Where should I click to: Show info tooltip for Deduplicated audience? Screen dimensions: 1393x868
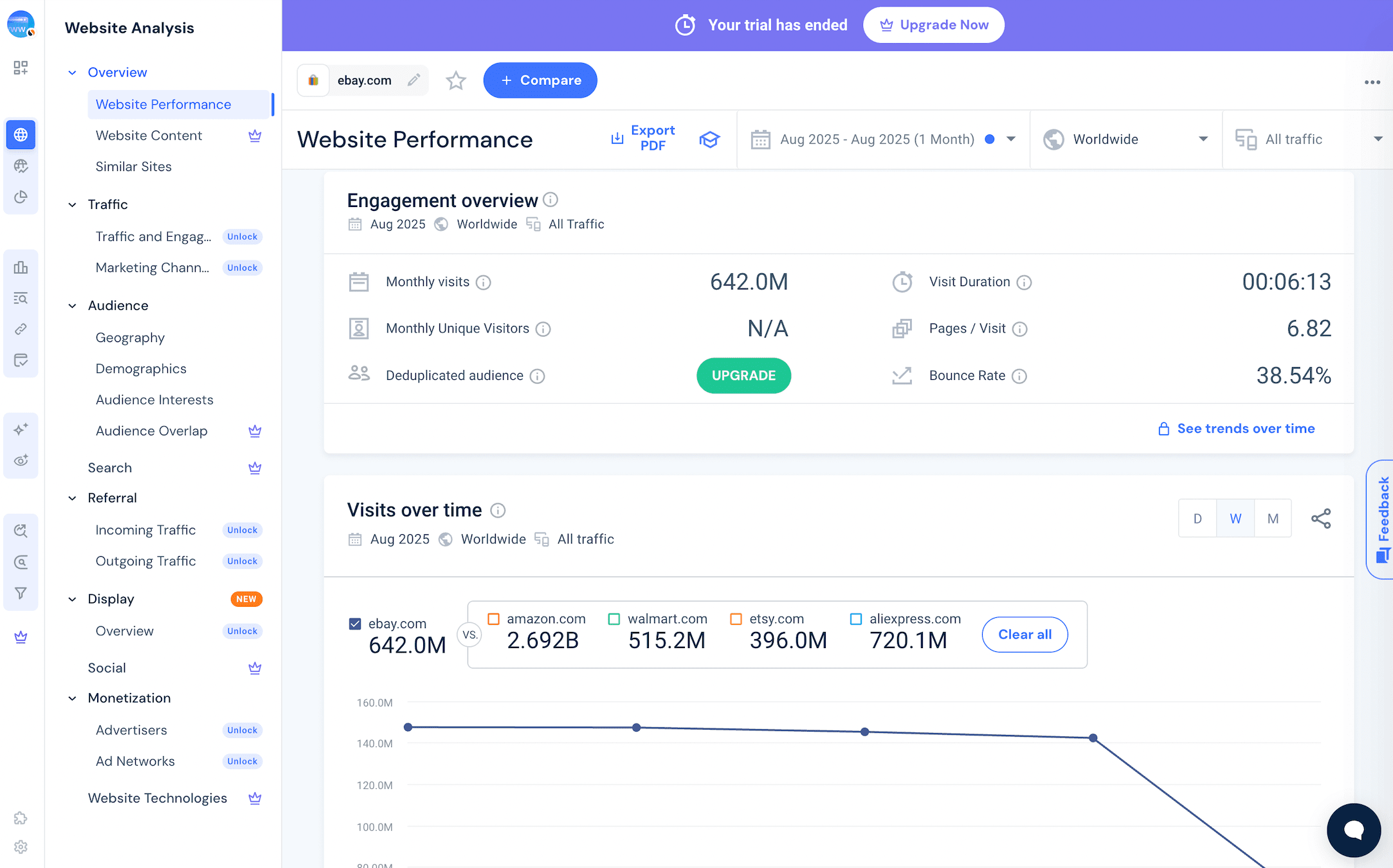538,376
